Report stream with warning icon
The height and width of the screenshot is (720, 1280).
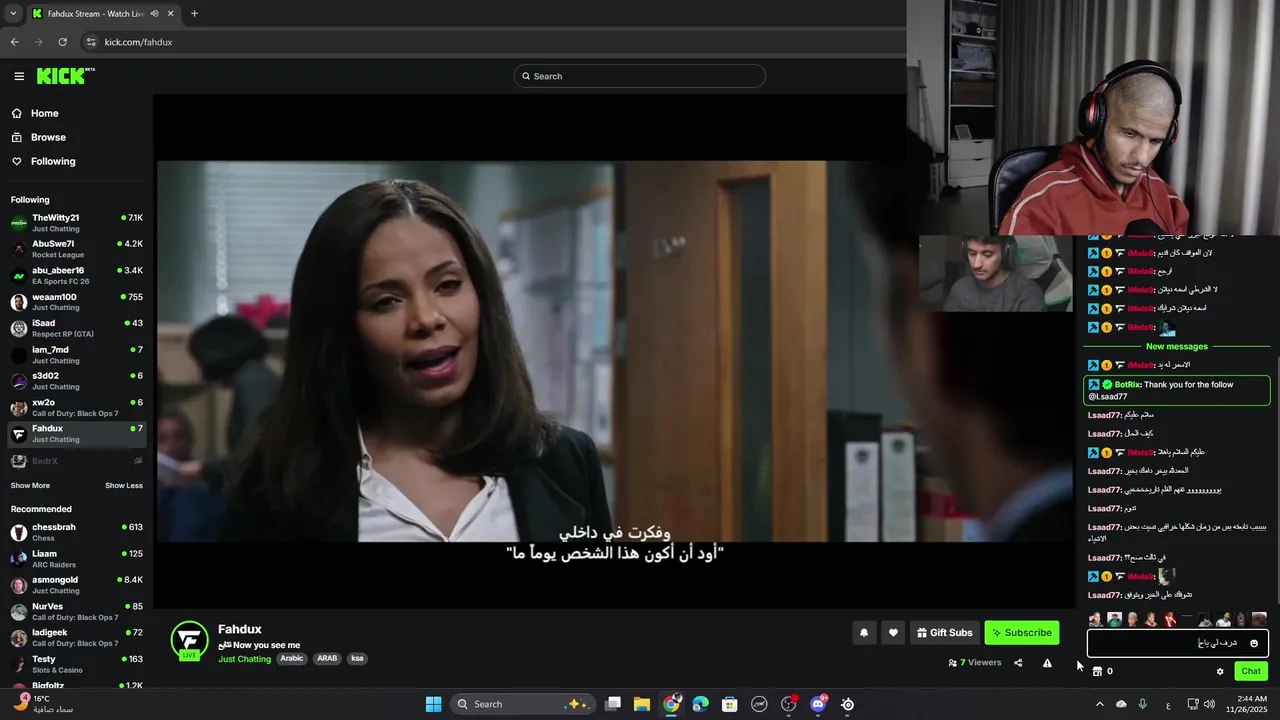[x=1047, y=662]
